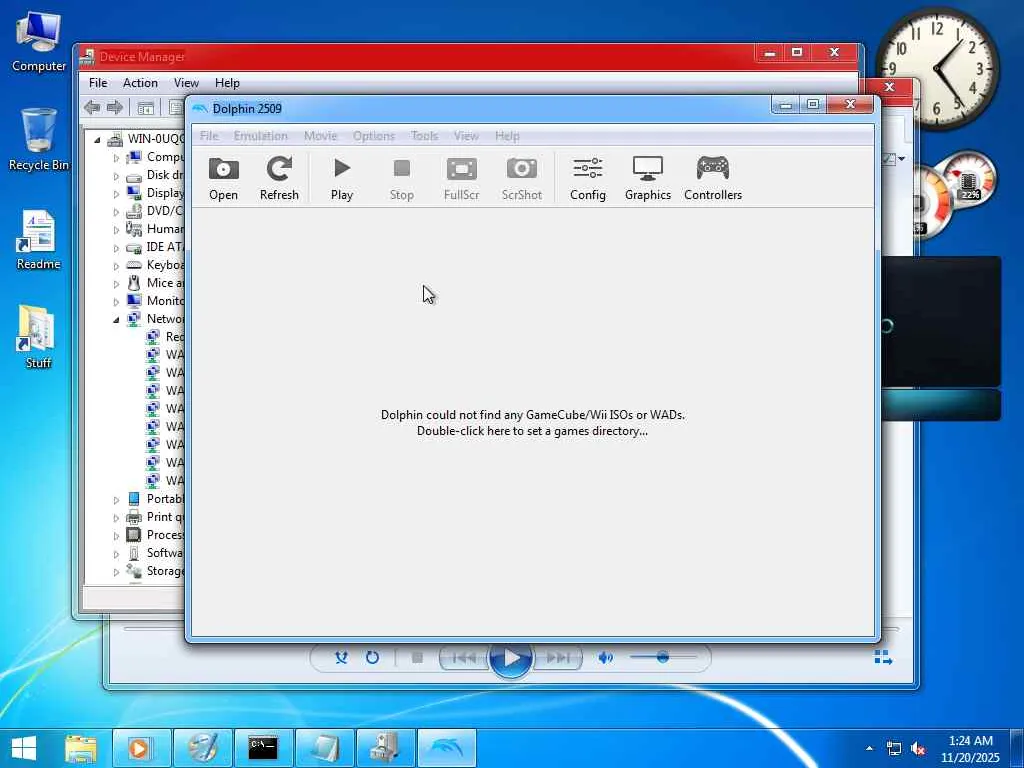
Task: Collapse the WIN-0UQ root node in Device Manager
Action: [x=97, y=139]
